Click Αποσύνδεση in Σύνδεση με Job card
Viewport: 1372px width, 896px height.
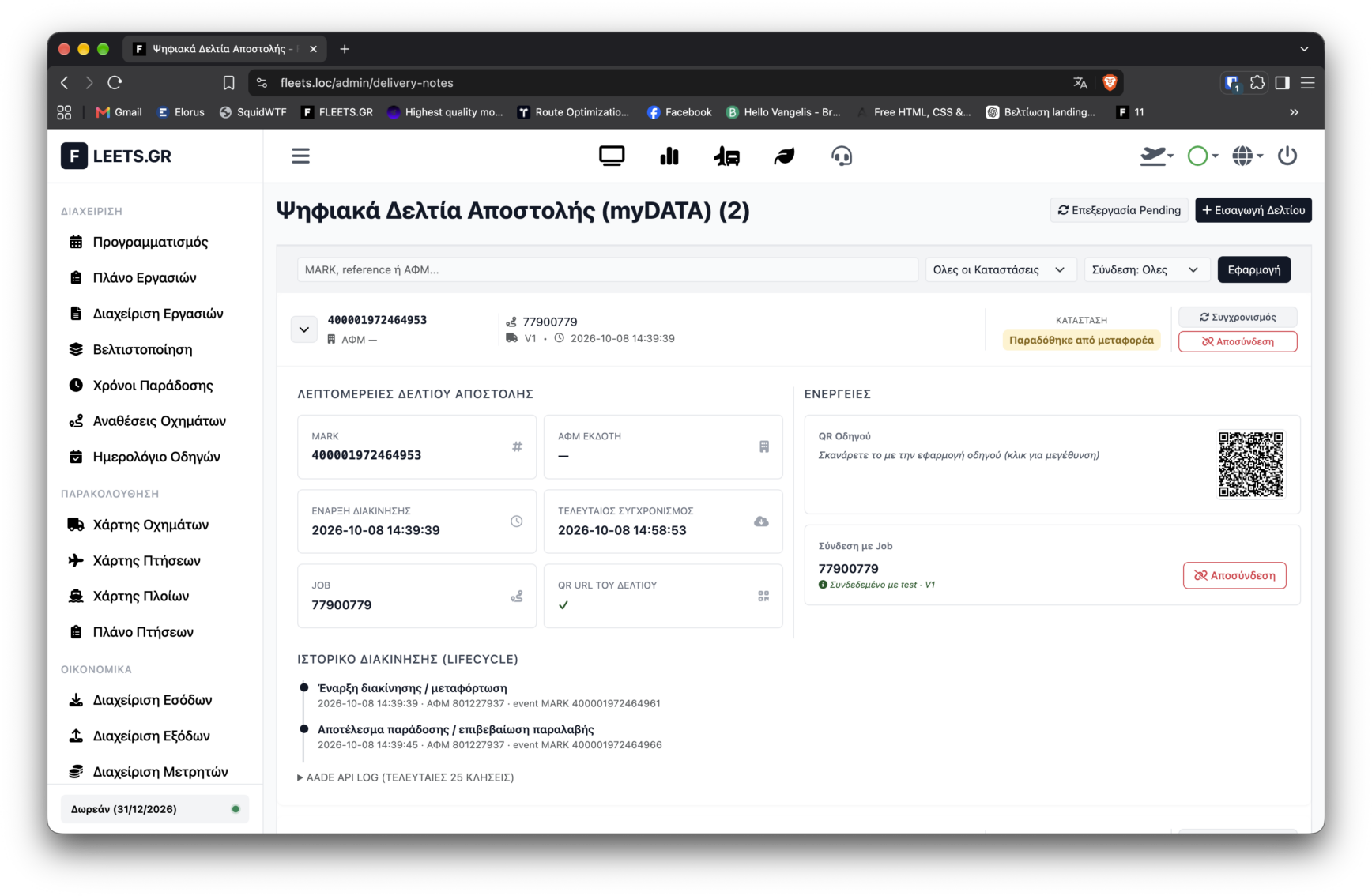(x=1234, y=575)
